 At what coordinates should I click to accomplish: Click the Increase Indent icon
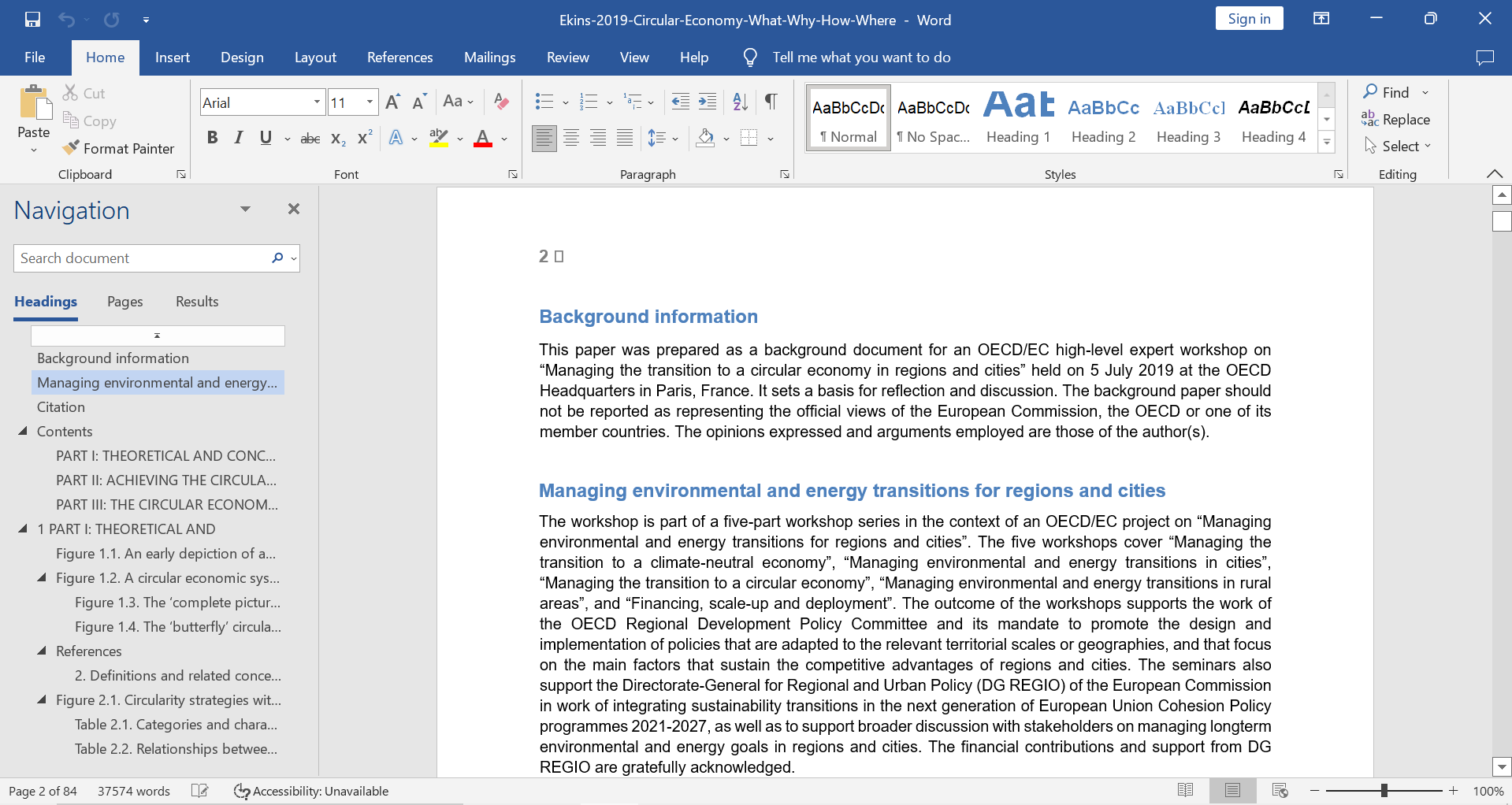pyautogui.click(x=708, y=102)
